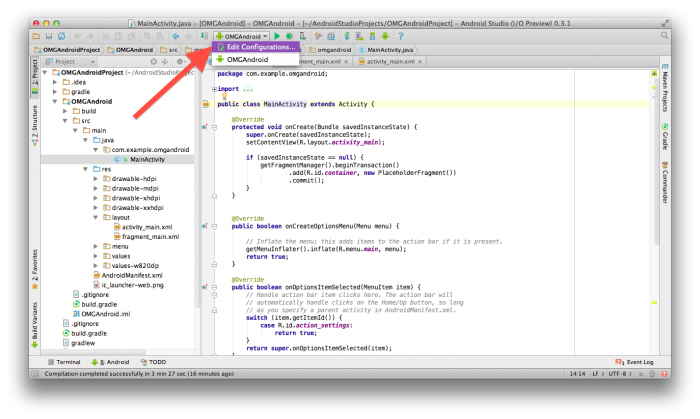Click the Open folder toolbar icon
This screenshot has height=419, width=700.
[x=36, y=36]
